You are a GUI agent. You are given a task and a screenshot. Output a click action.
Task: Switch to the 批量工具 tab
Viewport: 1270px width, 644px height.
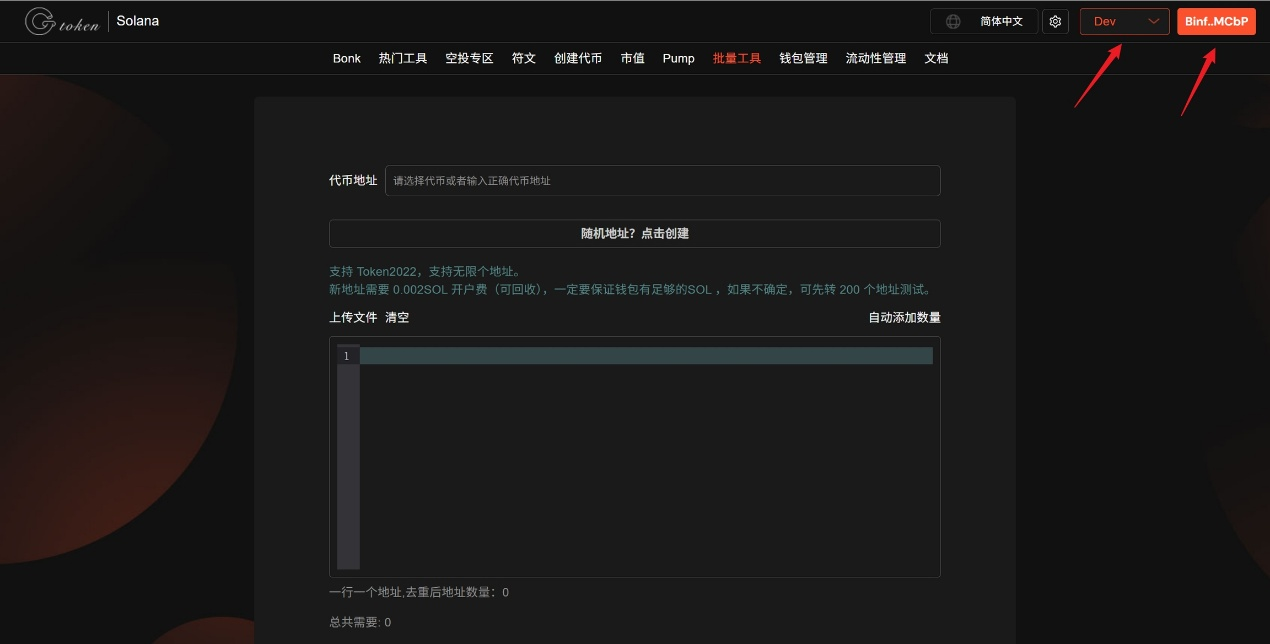737,58
